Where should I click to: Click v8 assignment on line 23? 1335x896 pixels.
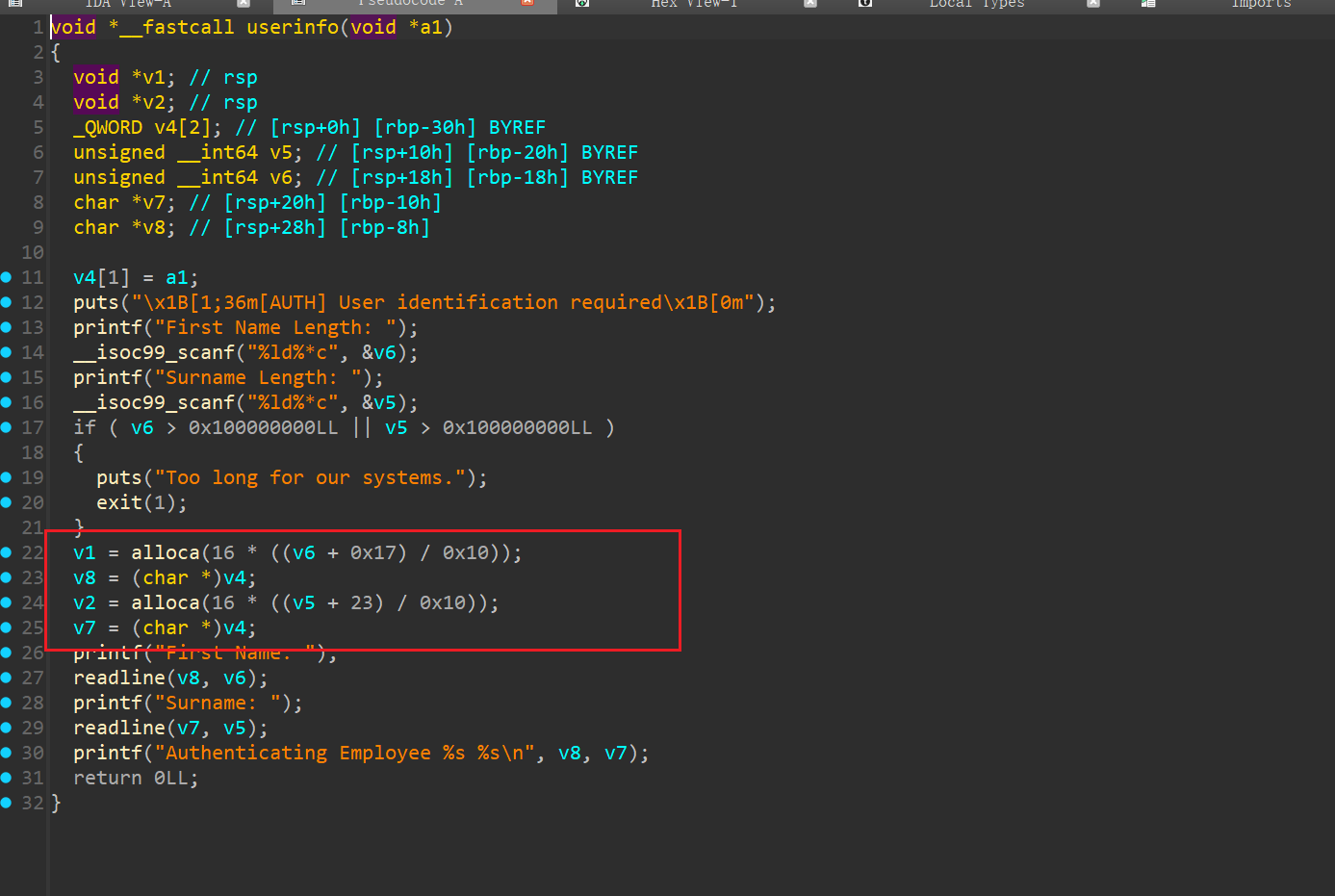coord(165,577)
